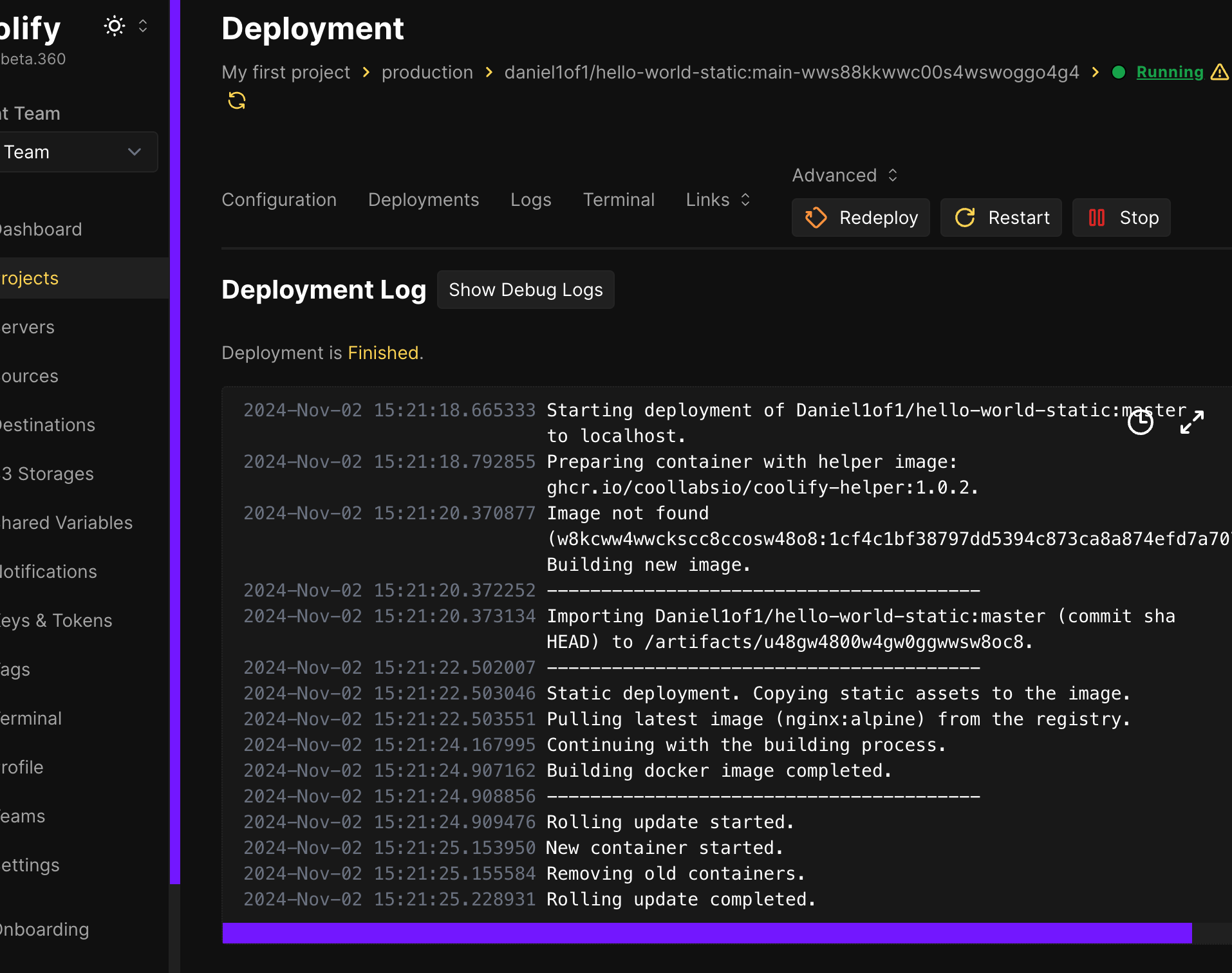
Task: Open Teams in the sidebar
Action: click(23, 816)
